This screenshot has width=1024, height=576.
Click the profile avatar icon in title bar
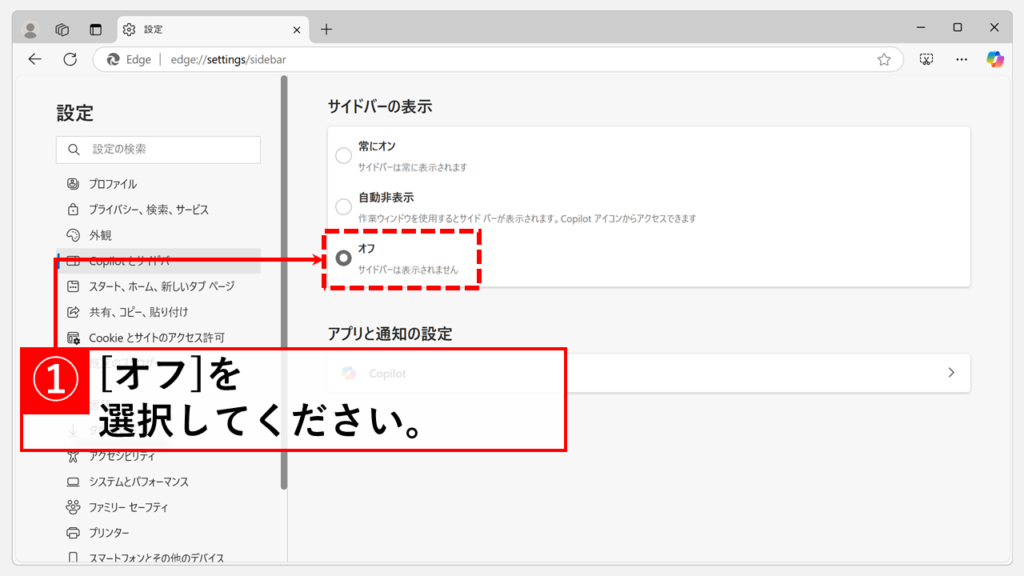[x=30, y=29]
